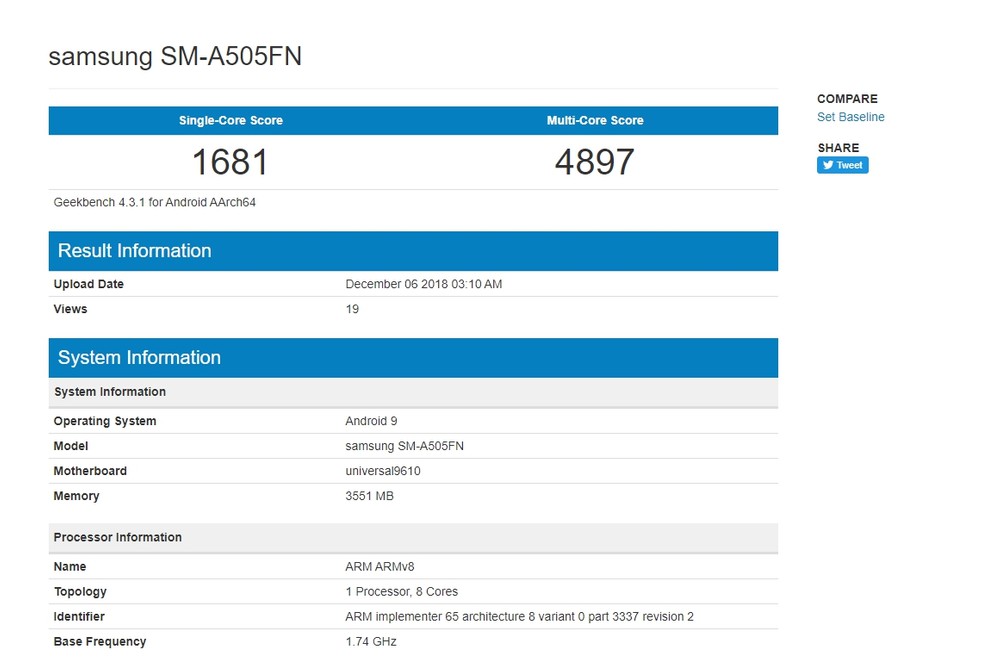Click the Model label

[71, 446]
